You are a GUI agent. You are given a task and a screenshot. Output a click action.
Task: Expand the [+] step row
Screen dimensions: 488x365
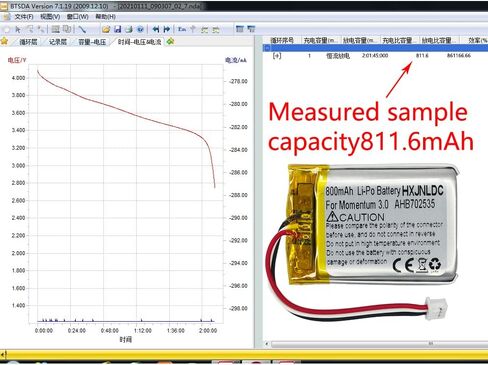[x=277, y=55]
